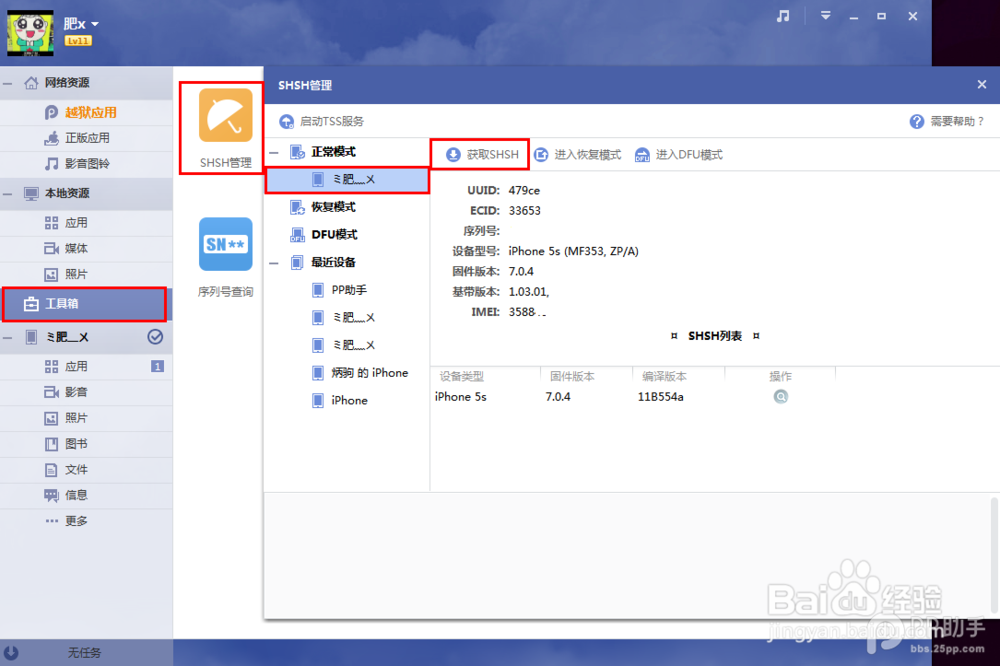The image size is (1000, 666).
Task: Start the TSS service via 启动TSS服务
Action: (322, 121)
